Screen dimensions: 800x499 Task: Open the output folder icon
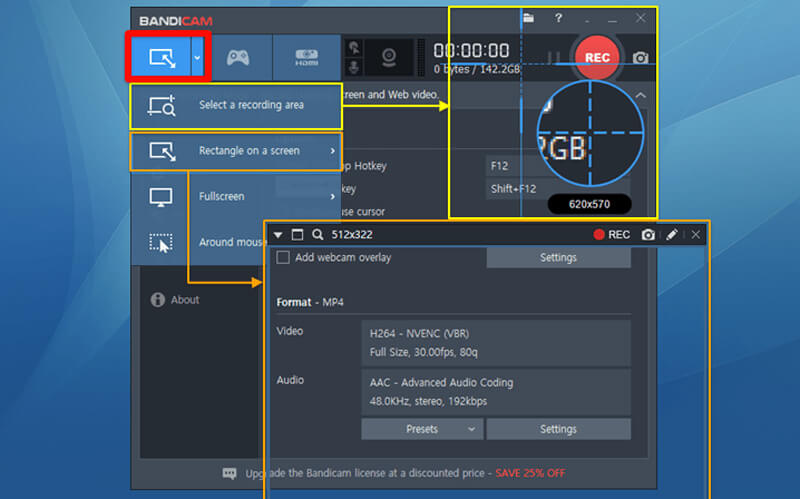(x=528, y=18)
